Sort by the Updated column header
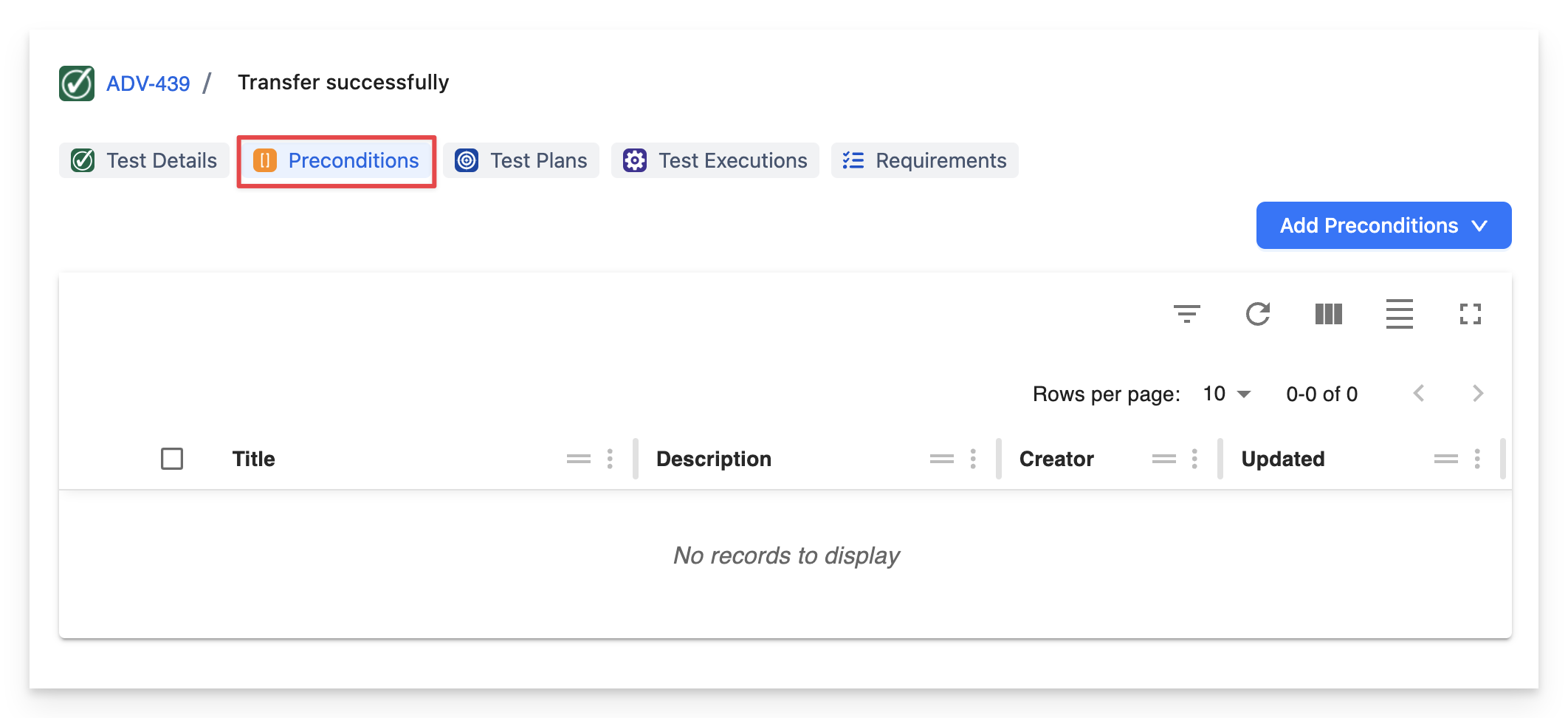This screenshot has height=718, width=1568. coord(1282,459)
